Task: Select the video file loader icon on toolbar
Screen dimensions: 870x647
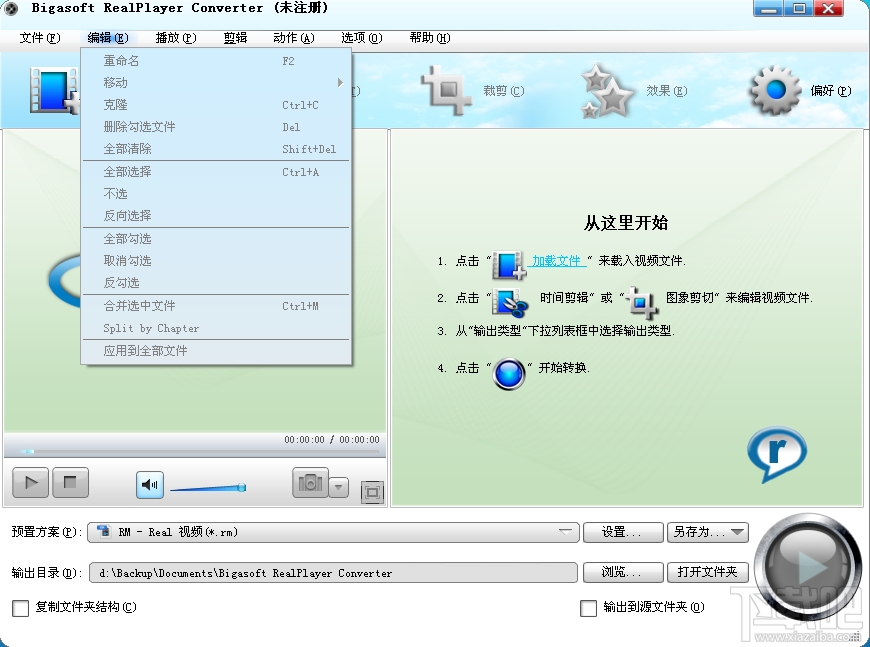Action: click(x=50, y=90)
